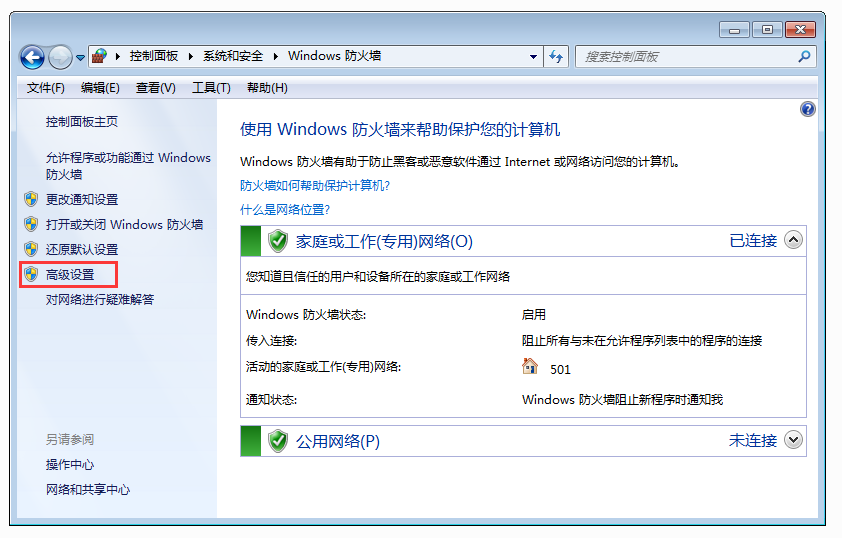
Task: Minimize the window
Action: [735, 30]
